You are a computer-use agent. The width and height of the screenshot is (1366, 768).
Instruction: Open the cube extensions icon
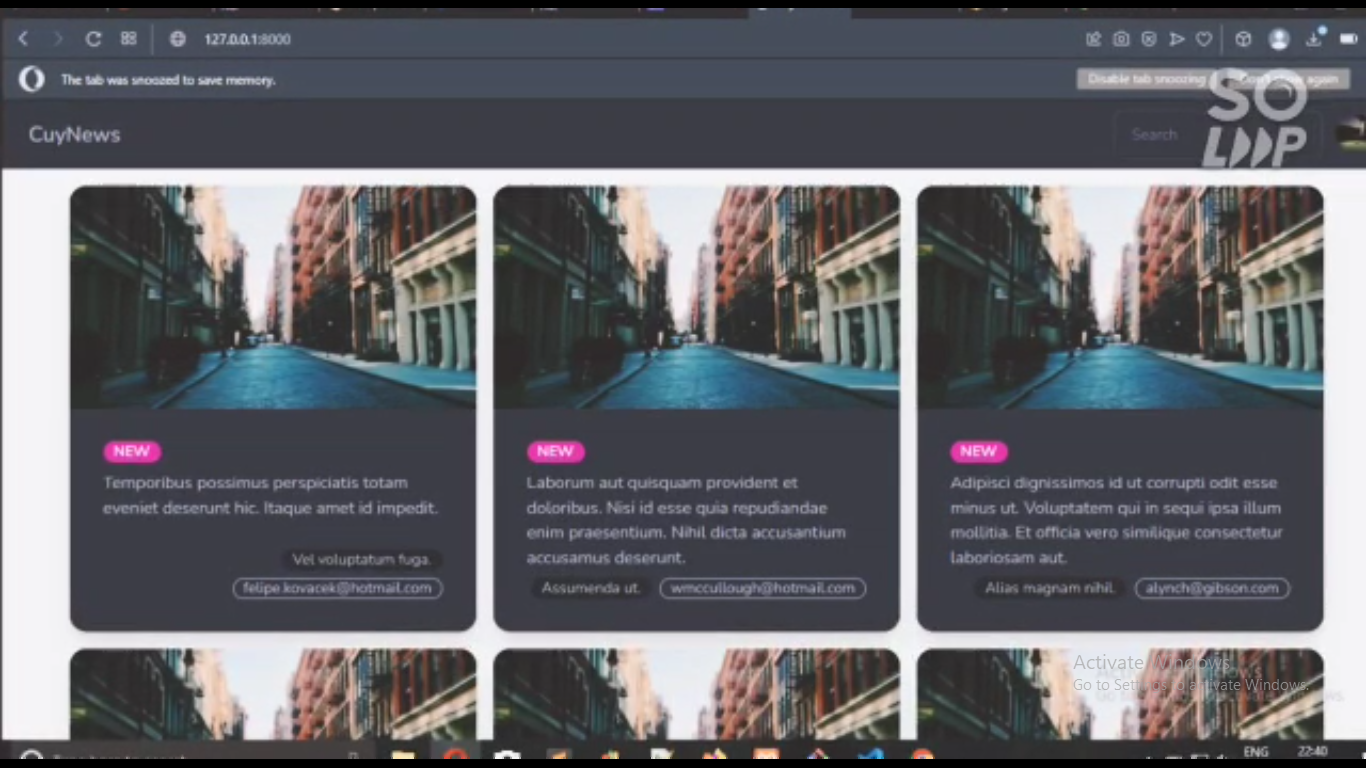1243,39
